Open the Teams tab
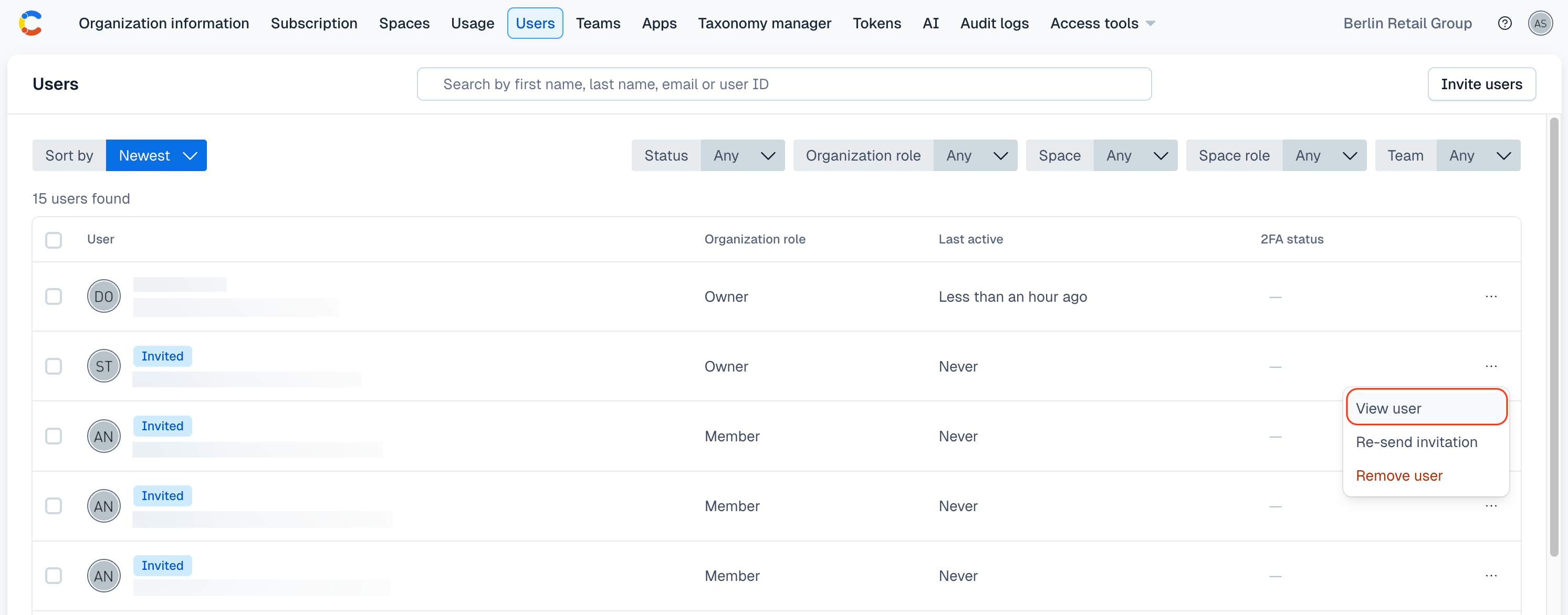Viewport: 1568px width, 615px height. (598, 23)
